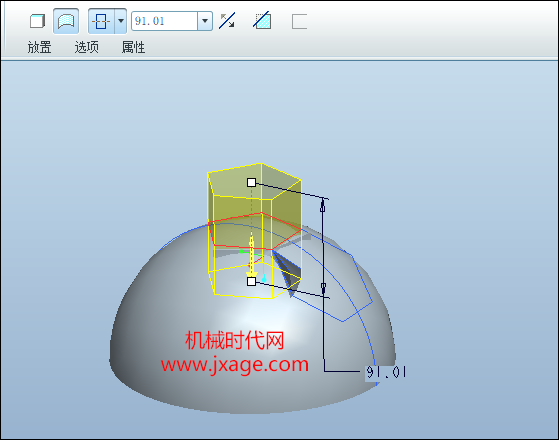Select the extrude as solid icon
559x440 pixels.
[x=37, y=21]
